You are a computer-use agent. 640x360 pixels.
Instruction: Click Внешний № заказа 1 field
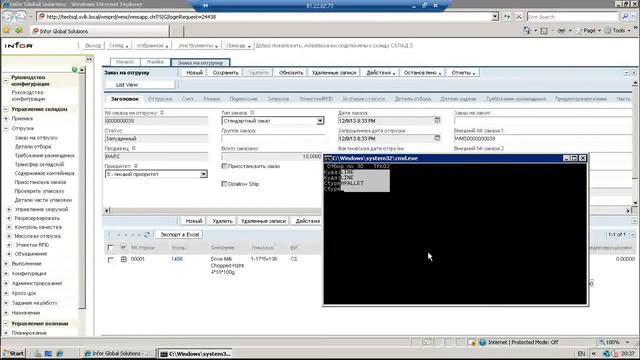pos(543,139)
